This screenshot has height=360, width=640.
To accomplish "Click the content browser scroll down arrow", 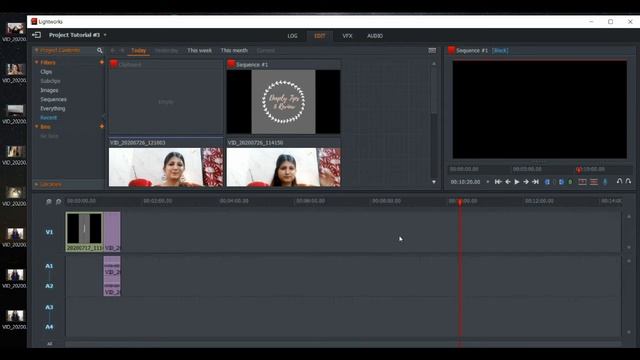I will click(434, 182).
